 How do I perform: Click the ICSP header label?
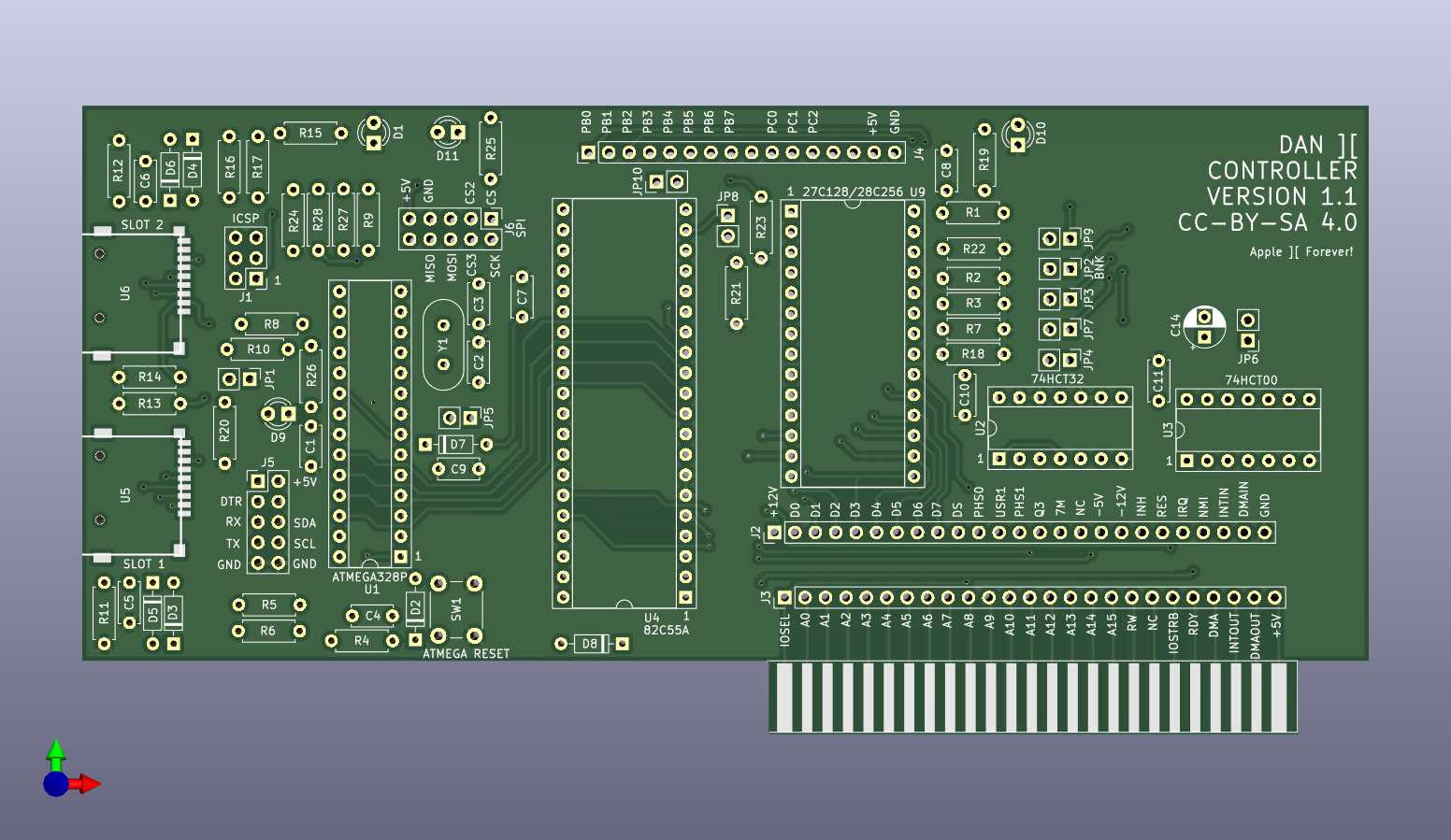point(246,219)
